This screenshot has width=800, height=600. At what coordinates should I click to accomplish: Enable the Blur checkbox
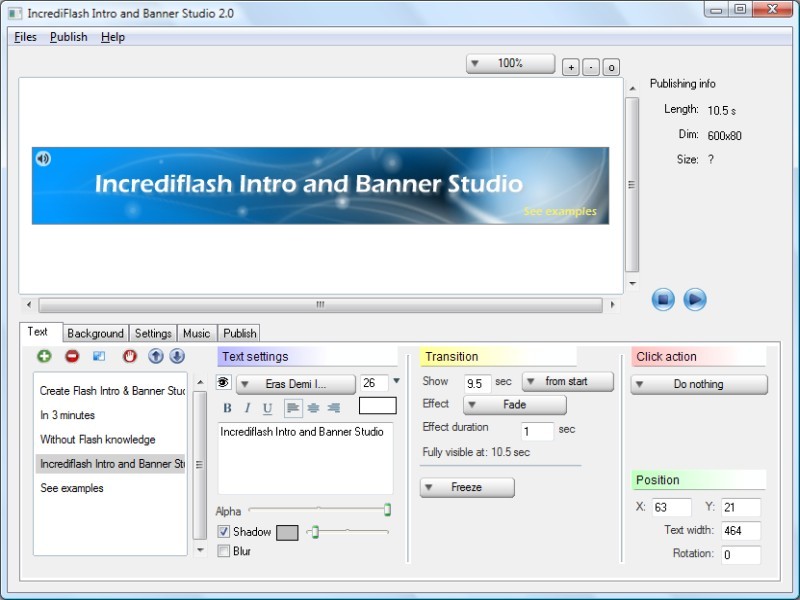coord(223,551)
